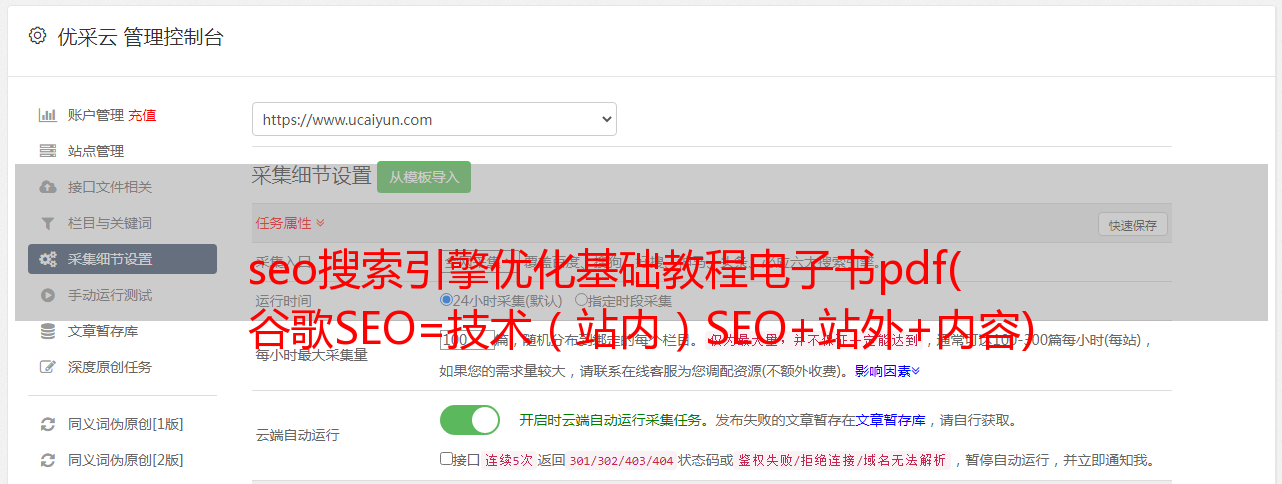Click the 采集细节设置 heading
The height and width of the screenshot is (484, 1282).
(312, 176)
